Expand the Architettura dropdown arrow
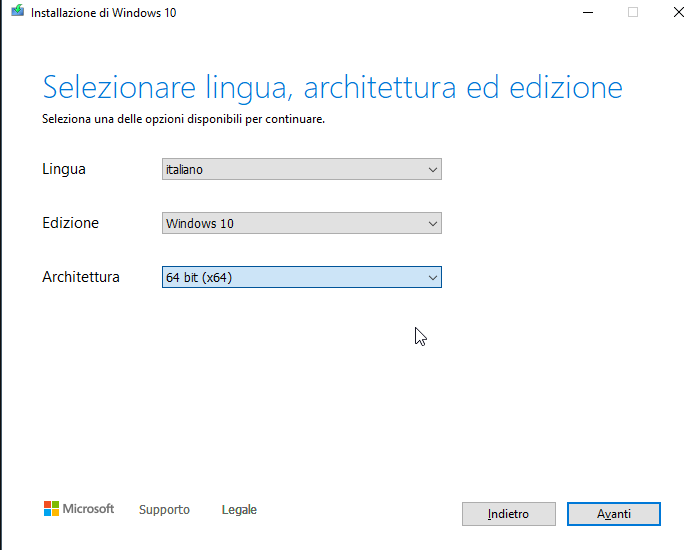Image resolution: width=698 pixels, height=550 pixels. [x=432, y=278]
